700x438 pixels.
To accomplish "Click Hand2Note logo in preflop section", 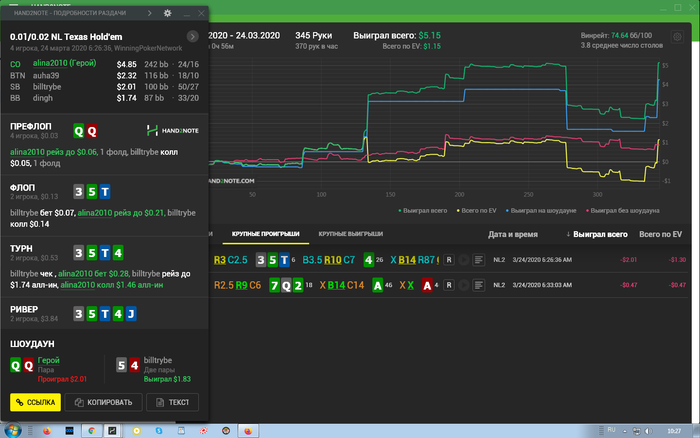I will [x=172, y=130].
